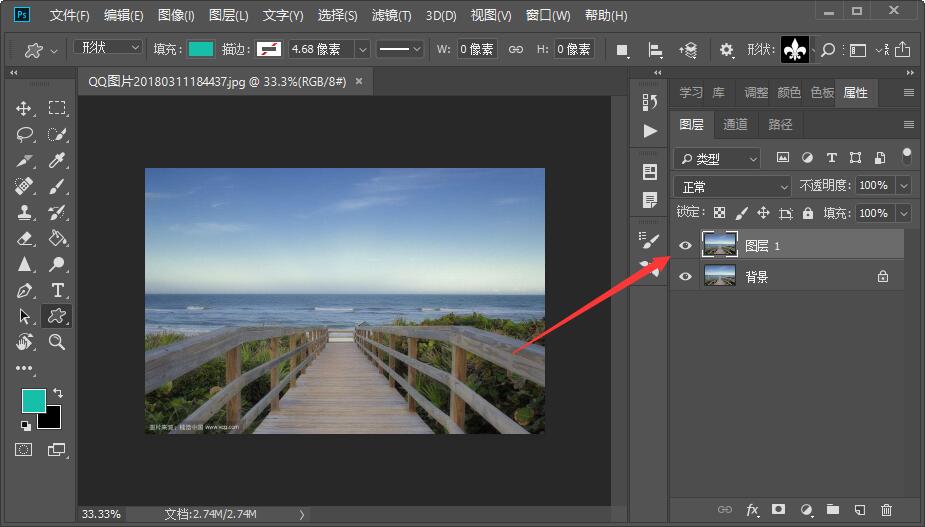Open the 窗口(W) menu
The height and width of the screenshot is (527, 925).
click(548, 15)
